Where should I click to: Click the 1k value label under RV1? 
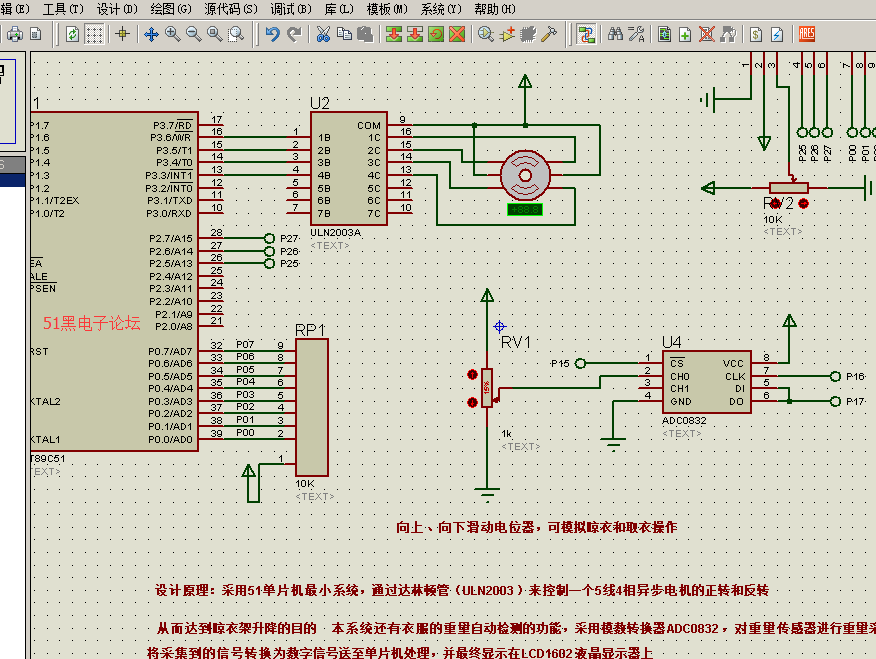click(506, 434)
